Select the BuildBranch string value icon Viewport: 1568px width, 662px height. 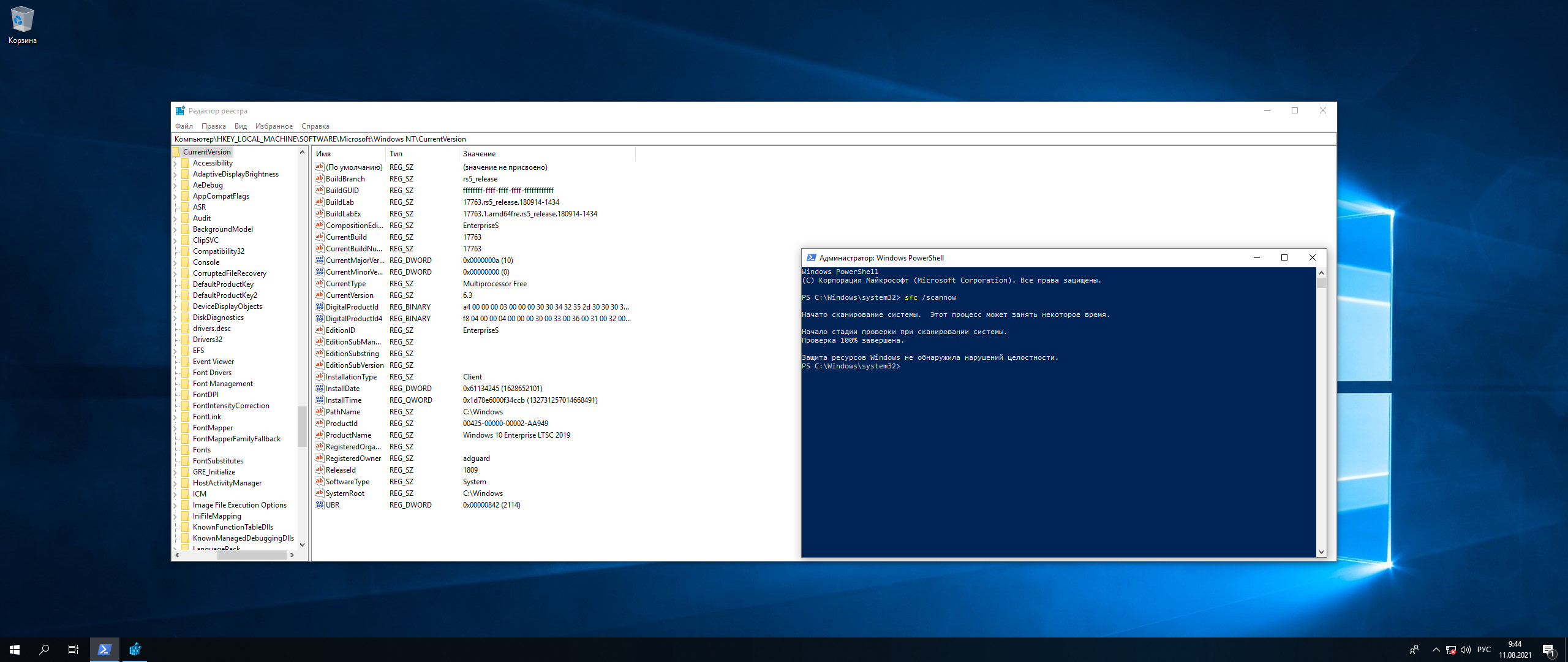[320, 178]
